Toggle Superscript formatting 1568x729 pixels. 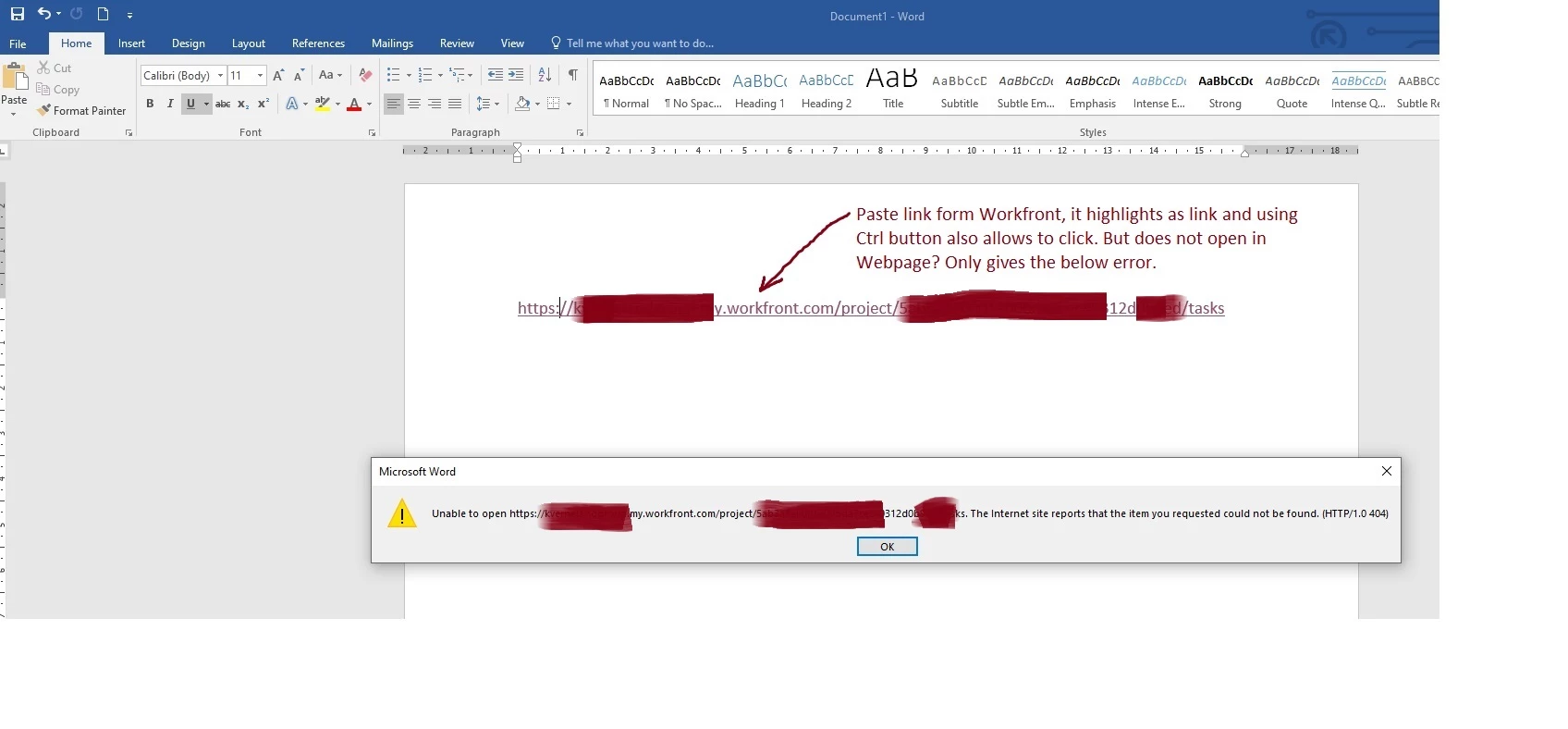(x=263, y=104)
